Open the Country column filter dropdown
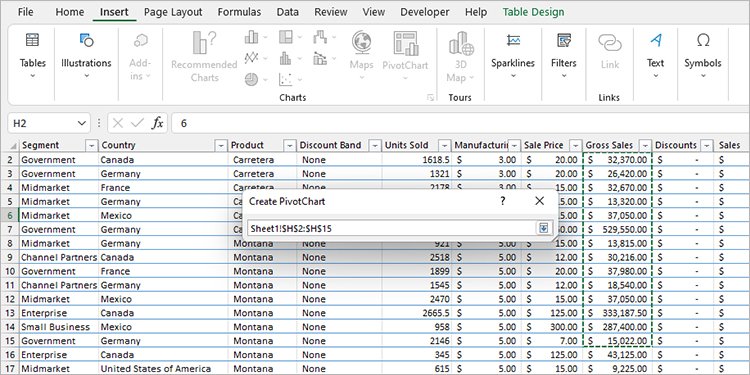This screenshot has height=375, width=750. [x=221, y=145]
